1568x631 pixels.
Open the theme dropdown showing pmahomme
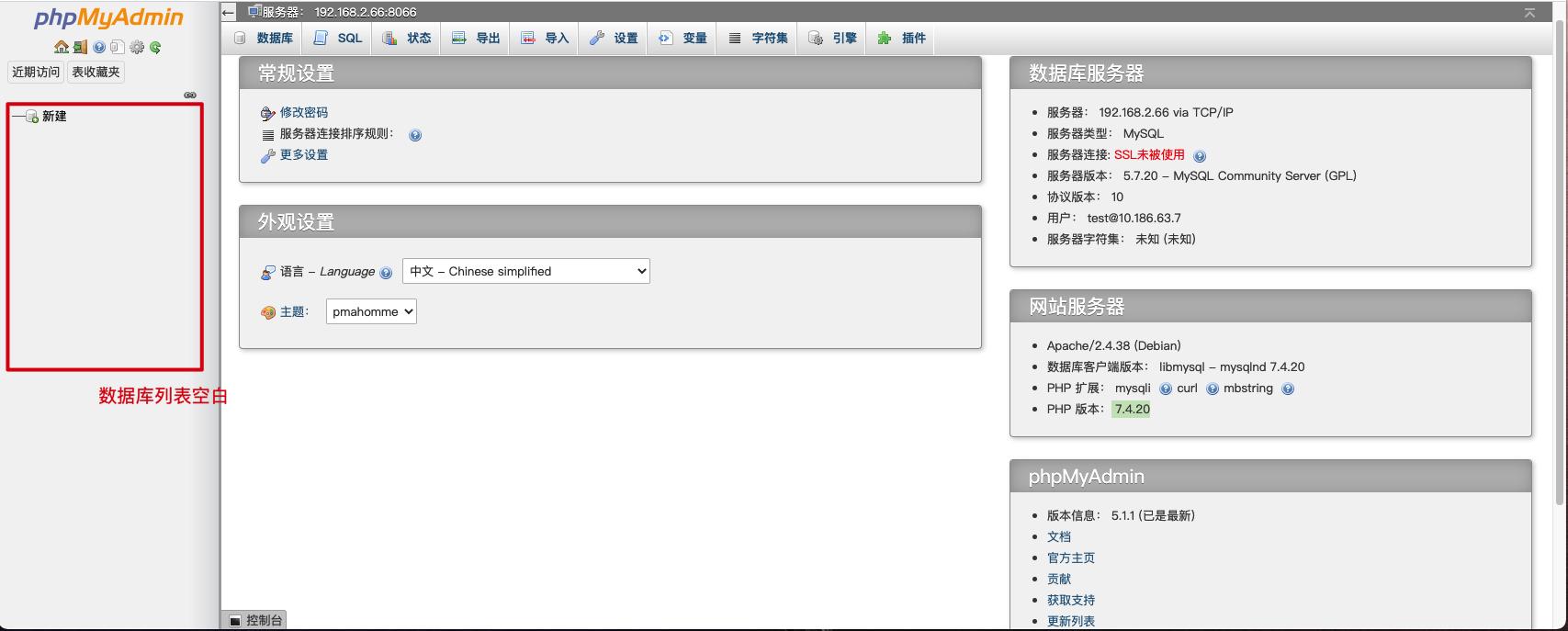371,311
